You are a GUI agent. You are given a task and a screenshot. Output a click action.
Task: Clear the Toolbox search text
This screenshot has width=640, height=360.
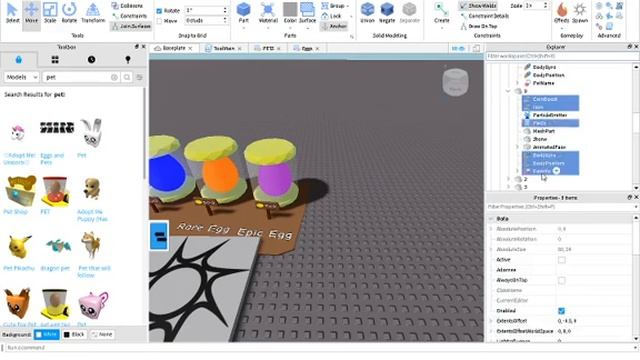click(114, 77)
